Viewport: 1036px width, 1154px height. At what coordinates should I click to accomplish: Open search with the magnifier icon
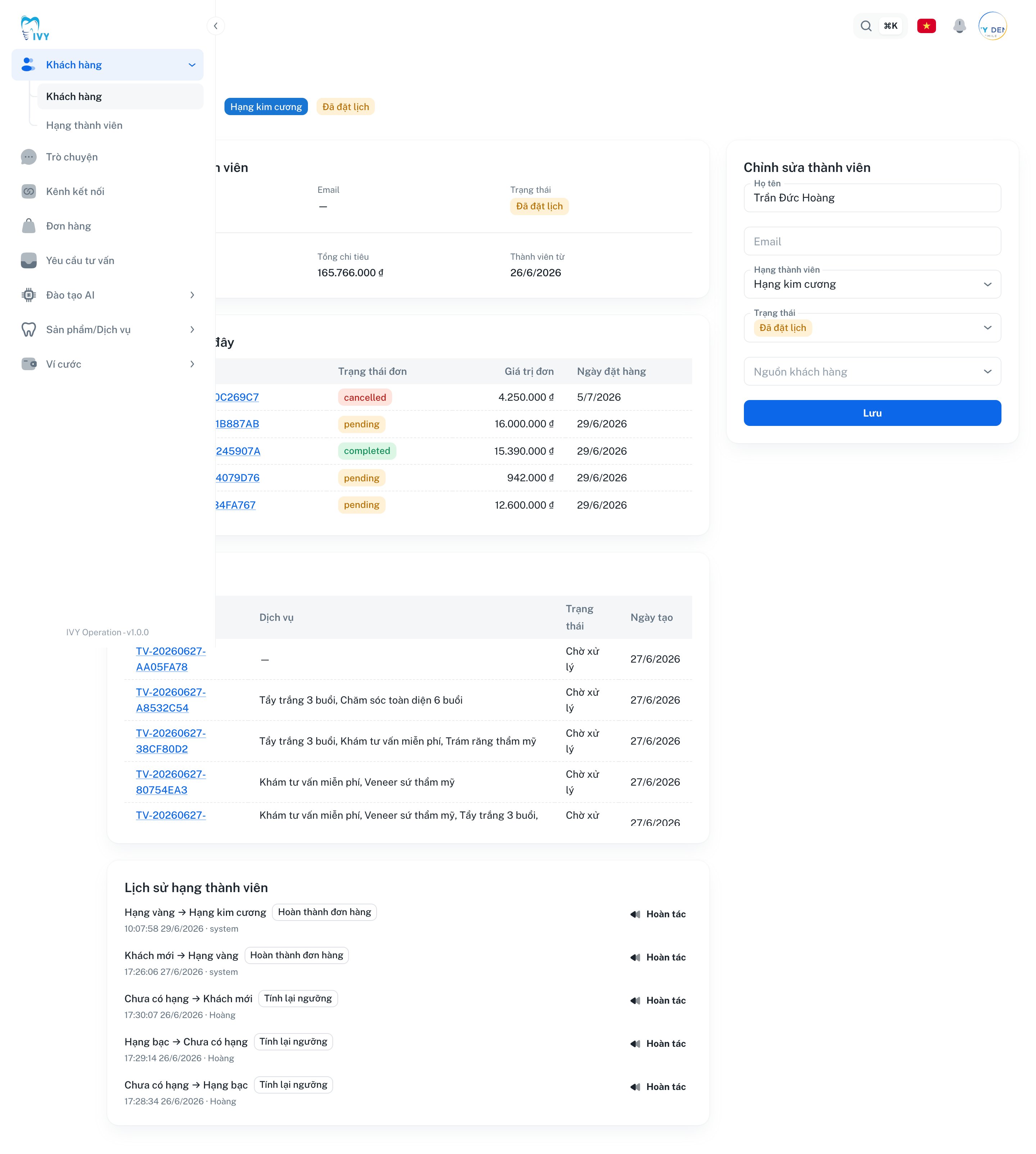(x=866, y=26)
